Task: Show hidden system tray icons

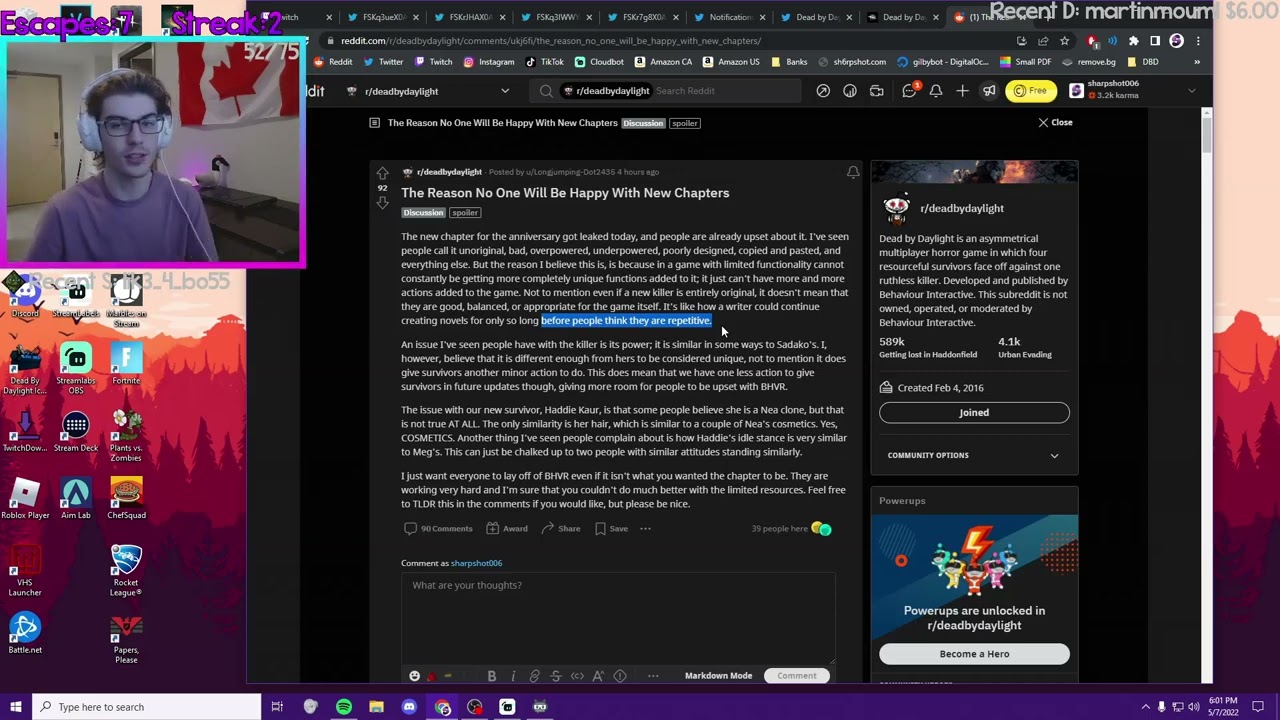Action: (1146, 707)
